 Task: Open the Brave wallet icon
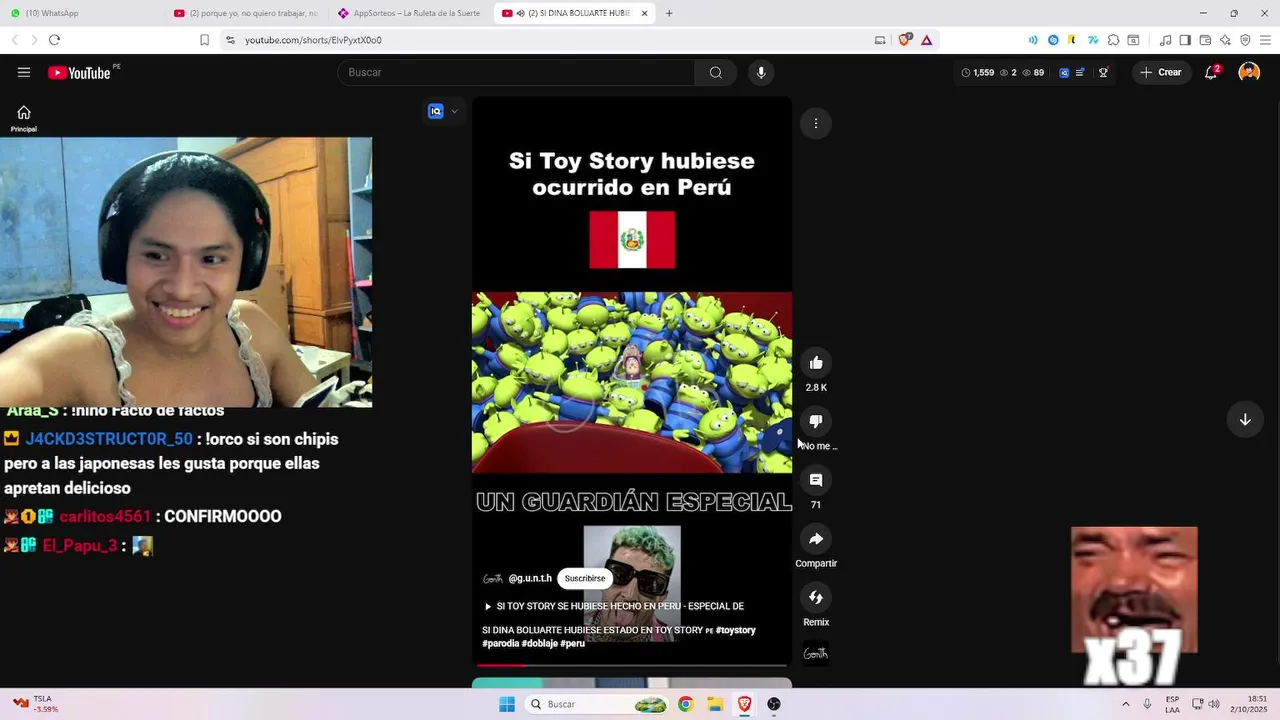[x=1205, y=40]
